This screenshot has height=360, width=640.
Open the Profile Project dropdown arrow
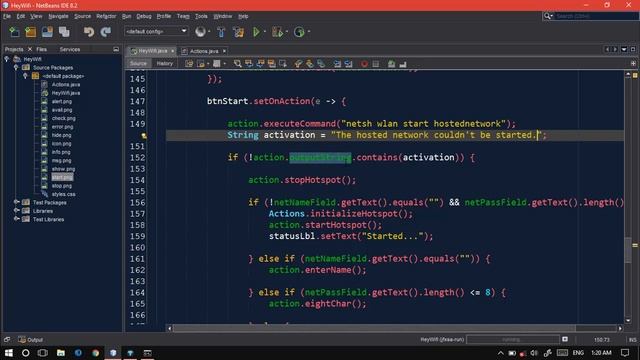click(x=309, y=32)
